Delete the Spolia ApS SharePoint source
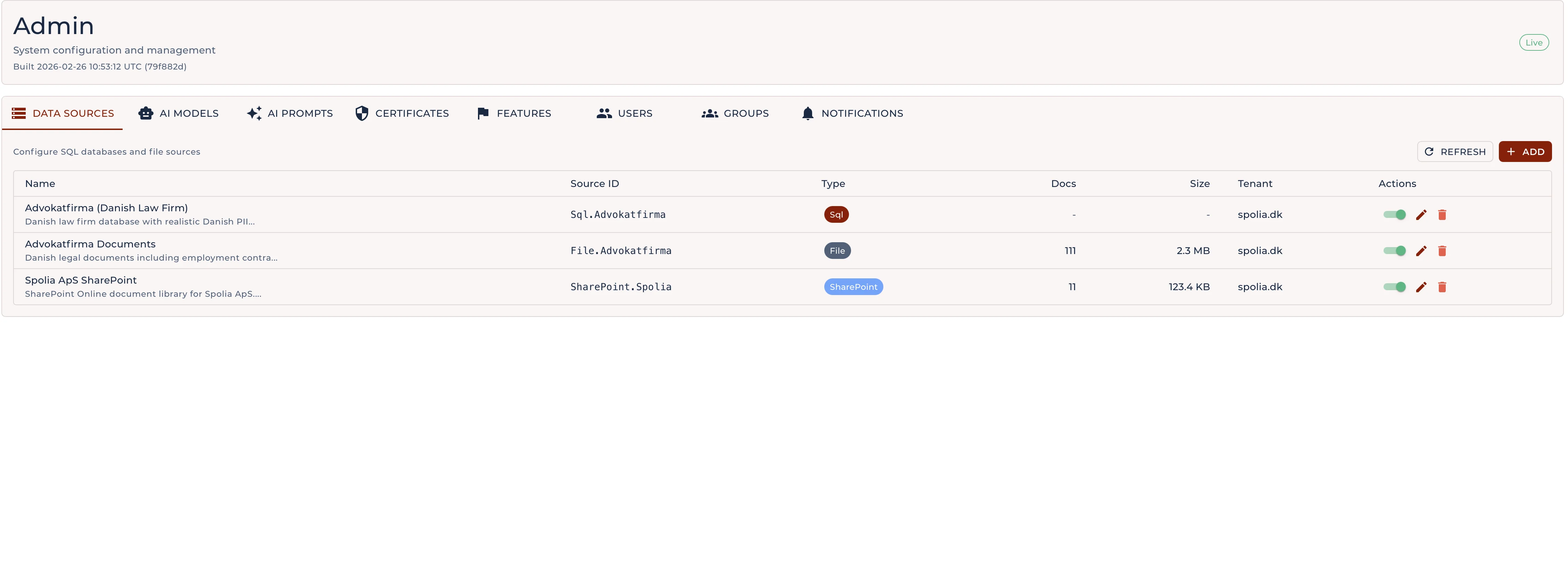This screenshot has height=588, width=1568. point(1442,287)
